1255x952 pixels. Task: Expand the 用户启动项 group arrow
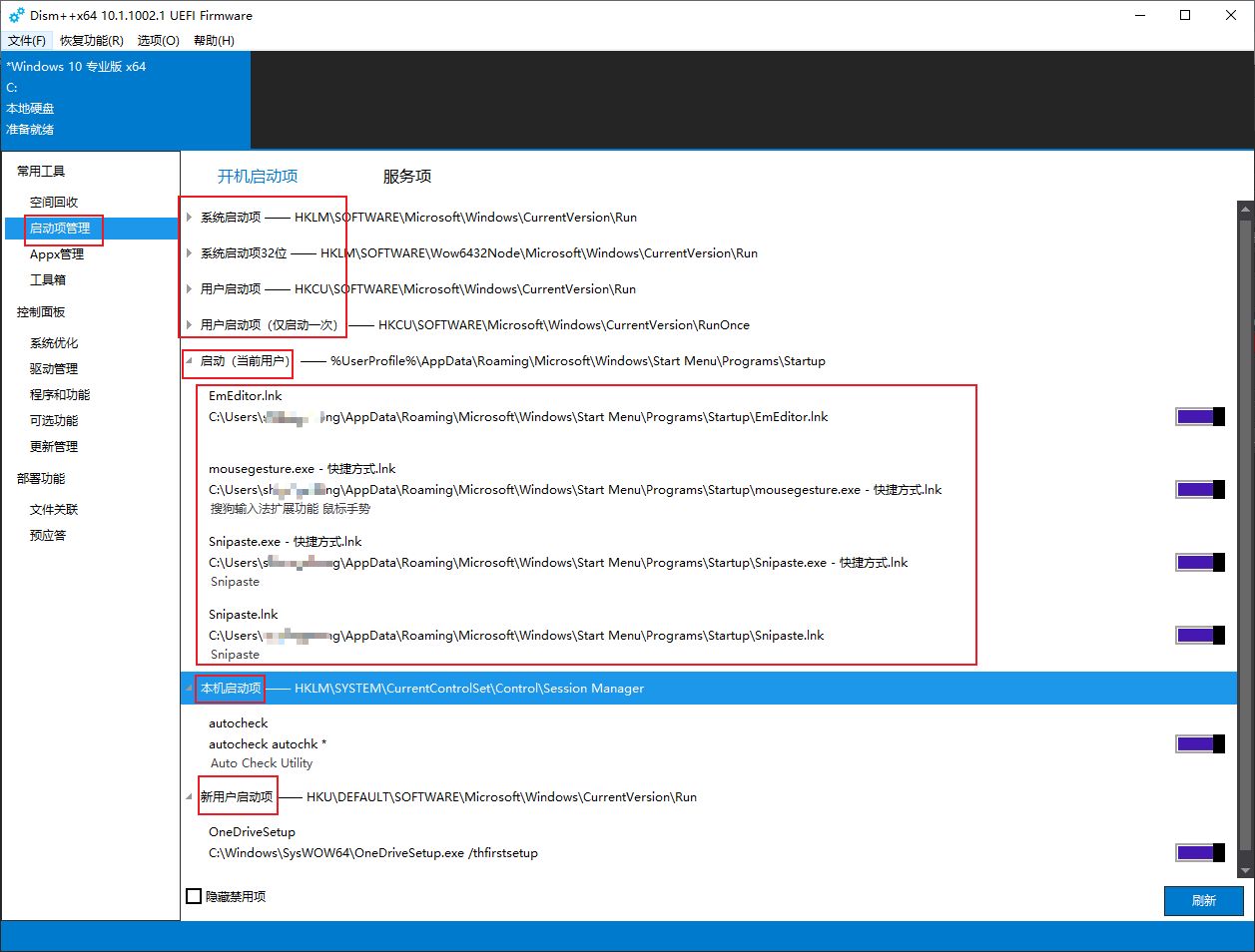tap(189, 289)
